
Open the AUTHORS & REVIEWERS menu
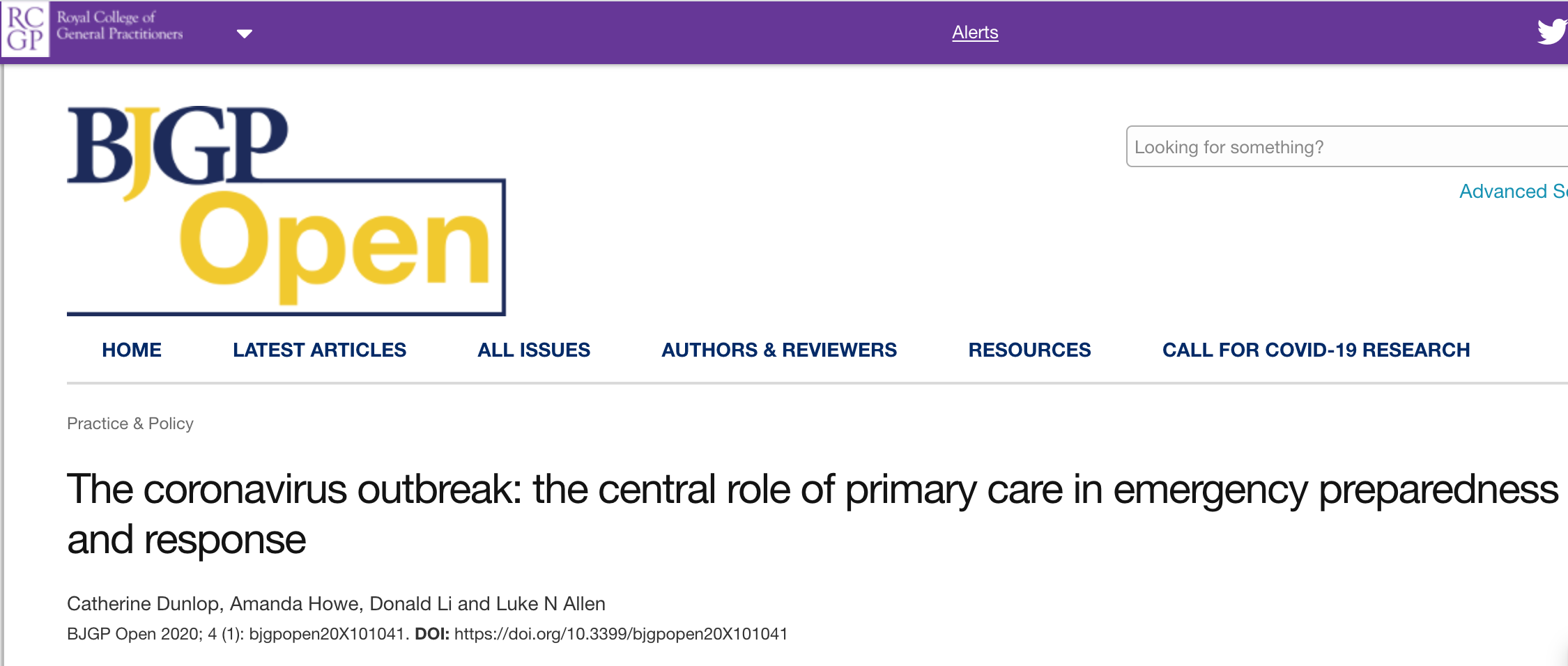[779, 350]
